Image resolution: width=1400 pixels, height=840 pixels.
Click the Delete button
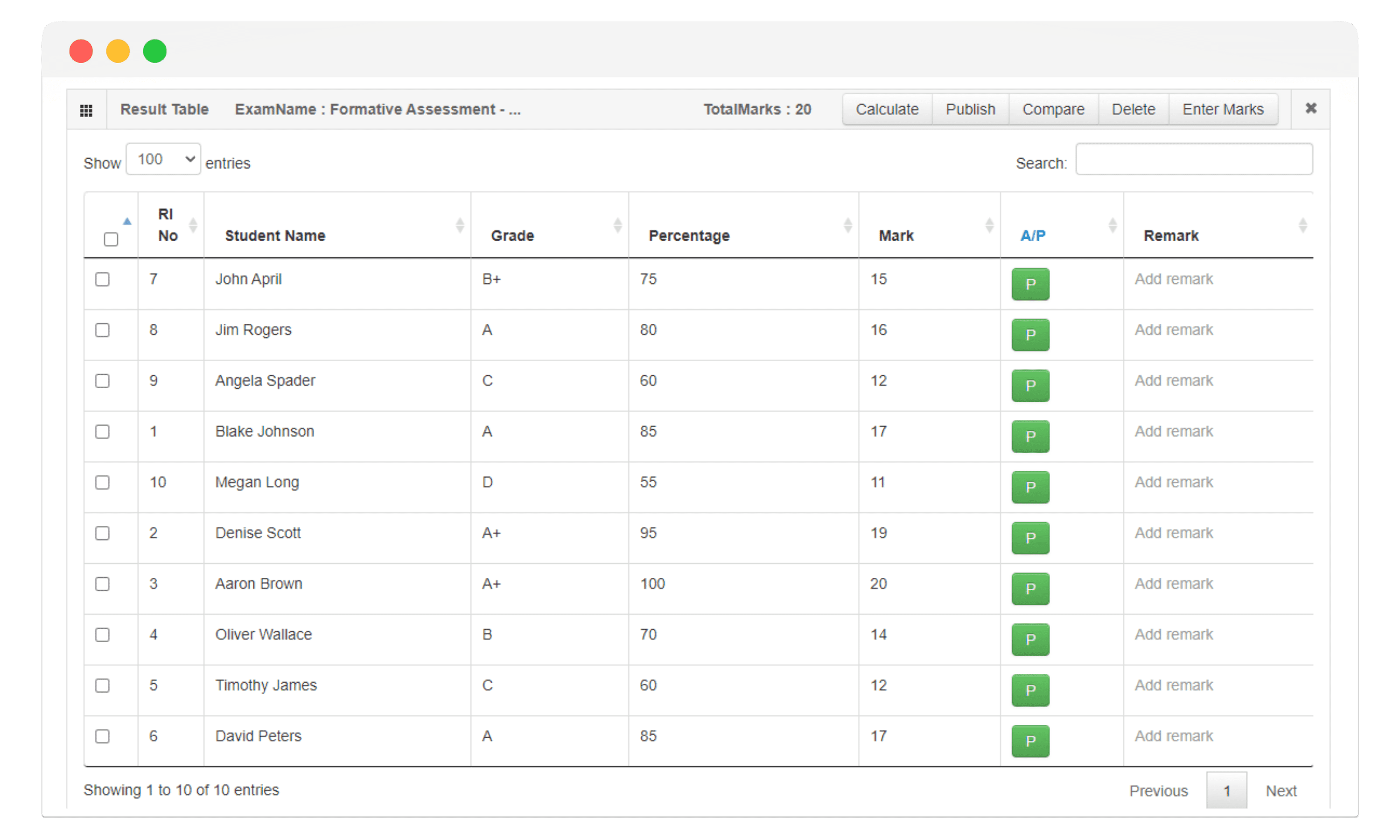tap(1133, 109)
